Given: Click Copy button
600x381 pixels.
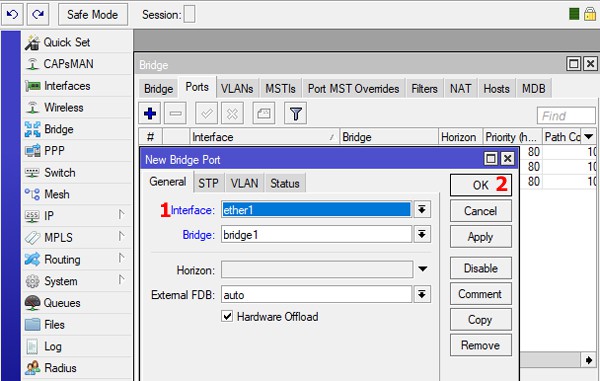Looking at the screenshot, I should [x=481, y=320].
